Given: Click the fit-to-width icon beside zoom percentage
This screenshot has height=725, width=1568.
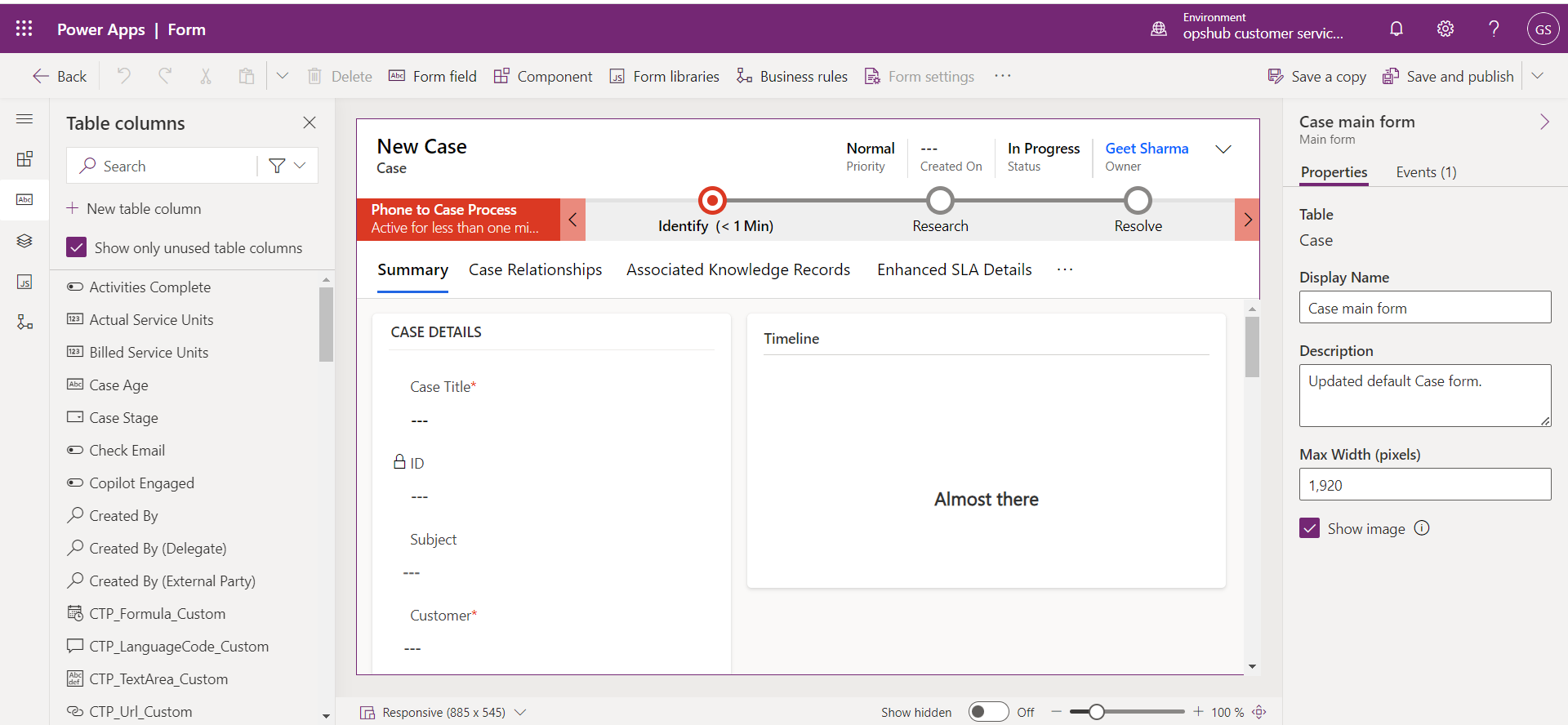Looking at the screenshot, I should (1259, 712).
